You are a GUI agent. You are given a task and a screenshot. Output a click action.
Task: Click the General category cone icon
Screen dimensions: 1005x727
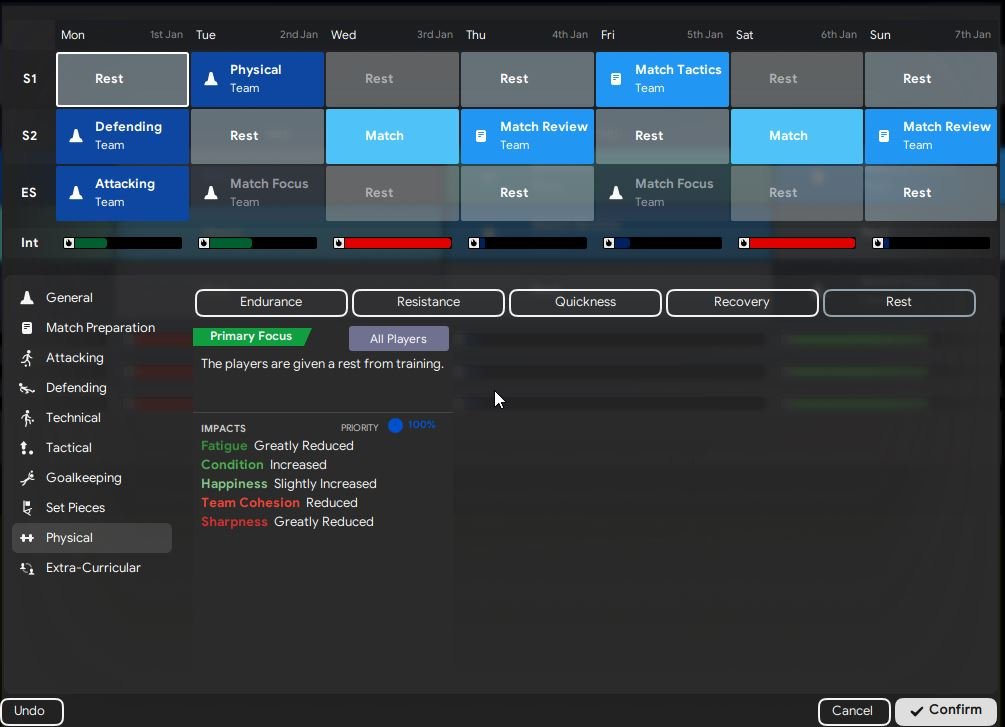click(x=27, y=297)
